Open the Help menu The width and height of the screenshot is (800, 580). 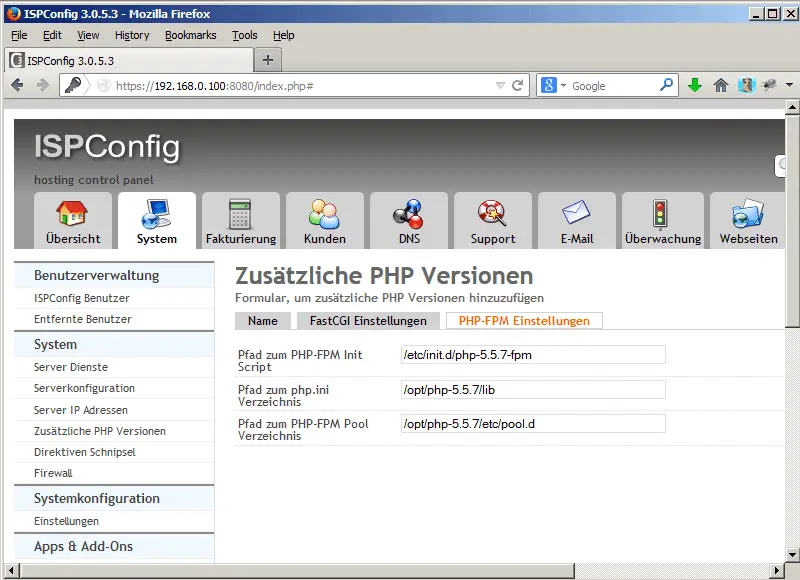pos(284,35)
